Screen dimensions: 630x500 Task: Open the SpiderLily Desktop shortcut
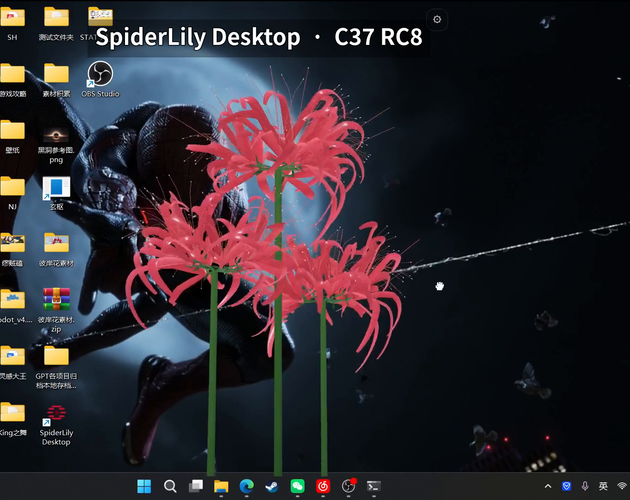pos(56,426)
